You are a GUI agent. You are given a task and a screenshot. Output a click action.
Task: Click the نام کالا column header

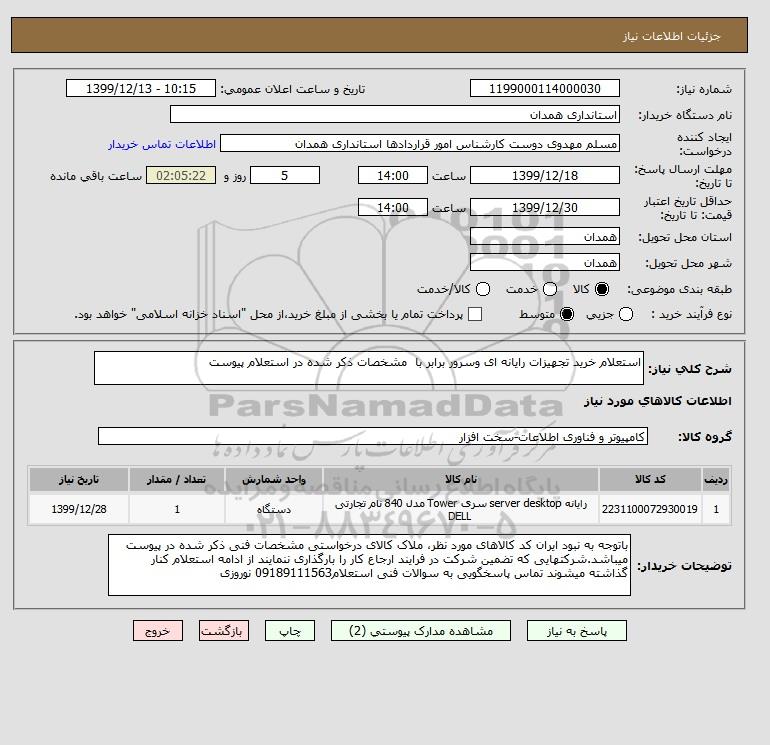pyautogui.click(x=461, y=479)
